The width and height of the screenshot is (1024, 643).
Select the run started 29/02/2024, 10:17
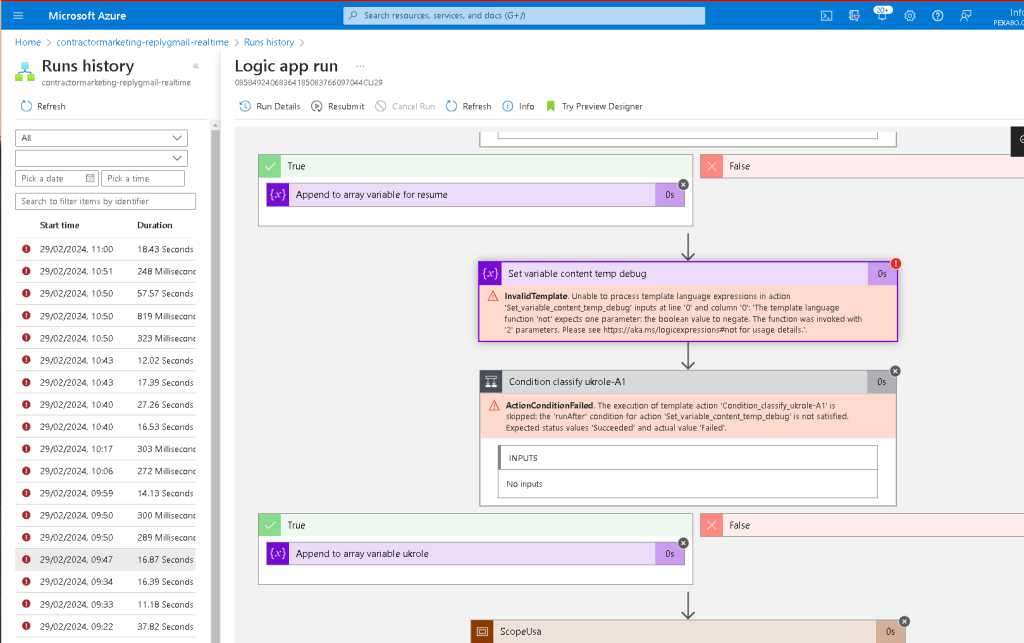click(105, 449)
